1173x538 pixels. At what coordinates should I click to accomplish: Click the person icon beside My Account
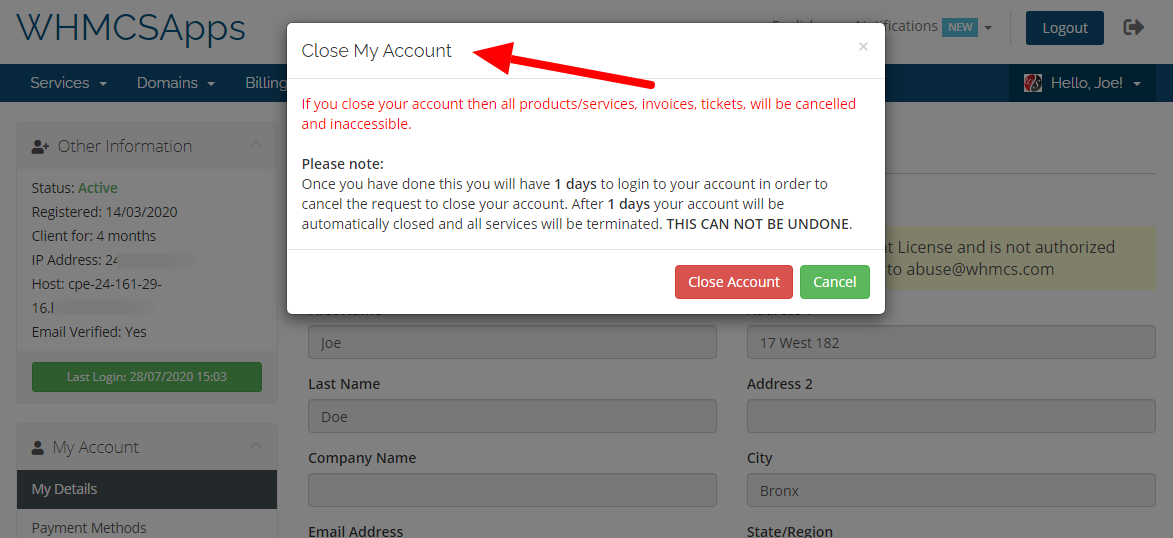pyautogui.click(x=37, y=447)
